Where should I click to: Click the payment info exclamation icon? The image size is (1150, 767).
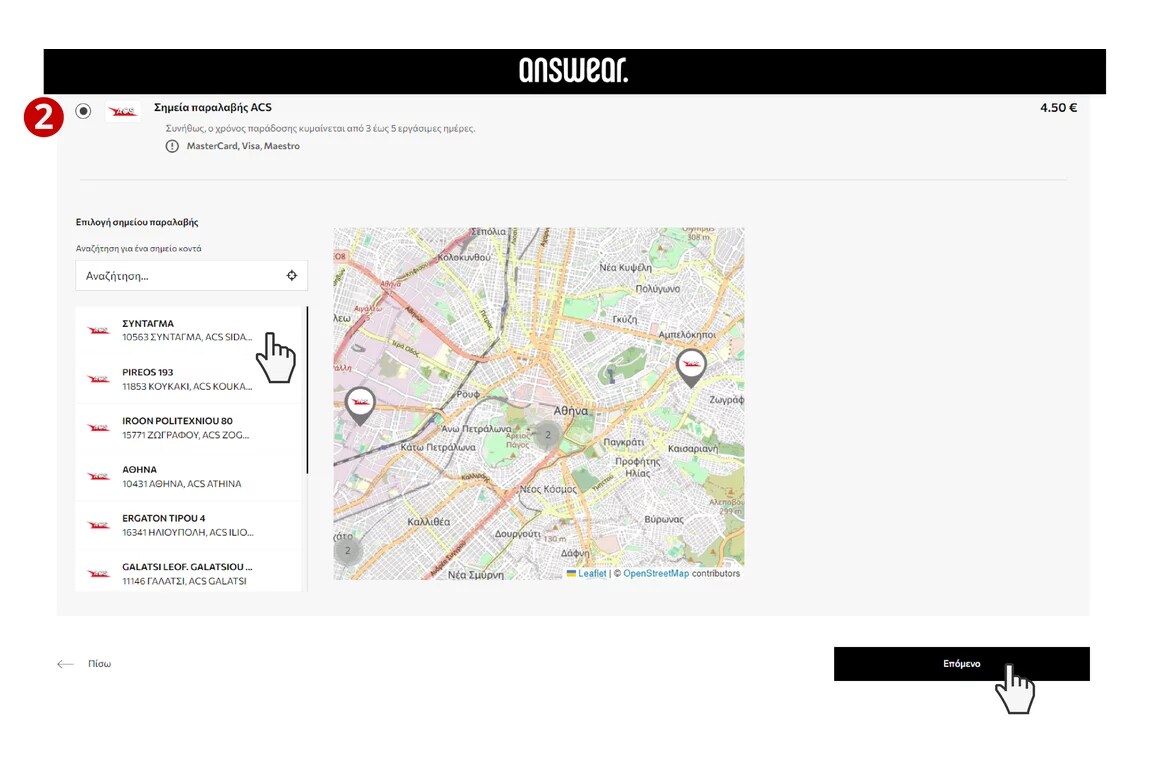point(173,146)
